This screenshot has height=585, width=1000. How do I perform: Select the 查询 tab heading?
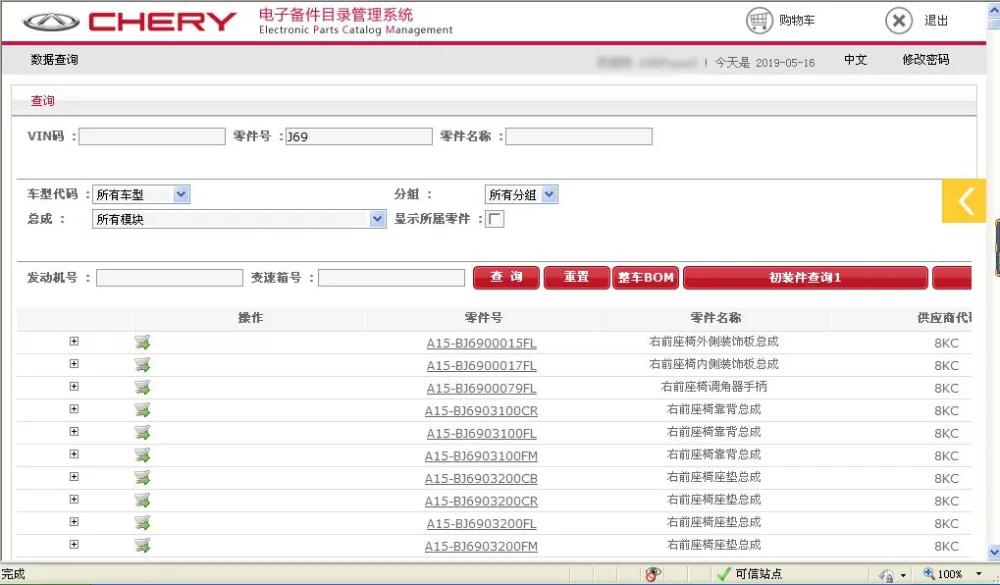click(43, 101)
